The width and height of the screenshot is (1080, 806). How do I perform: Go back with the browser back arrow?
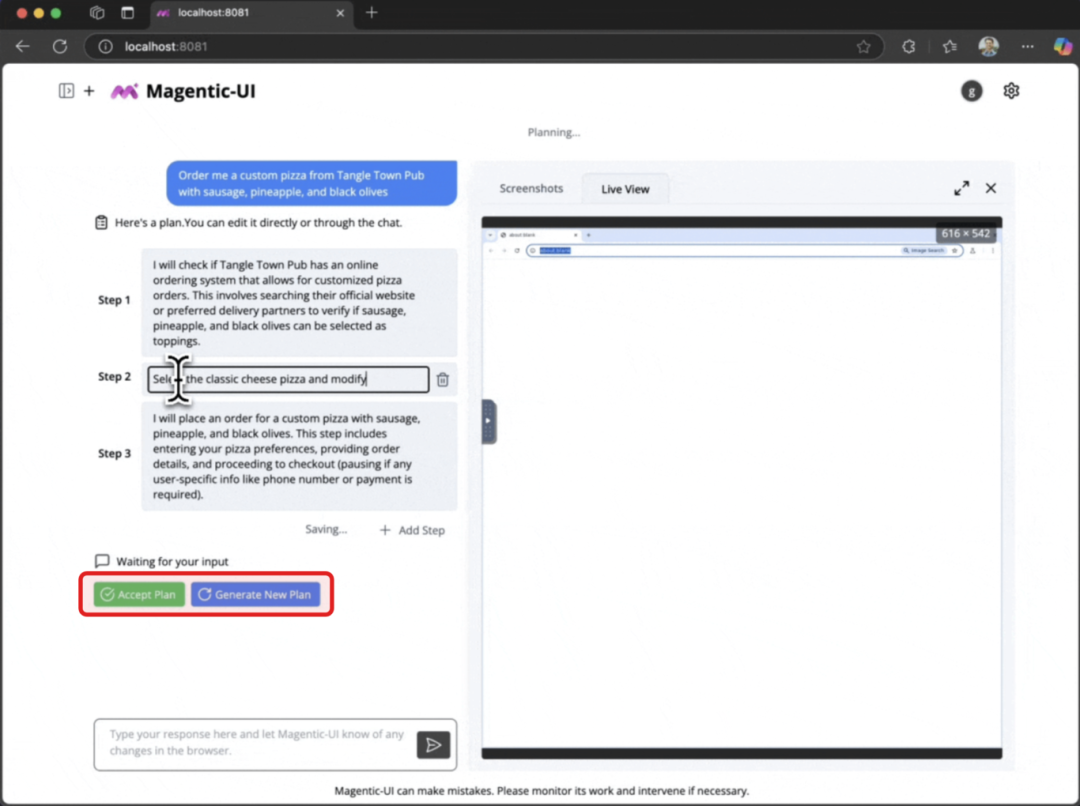tap(23, 46)
